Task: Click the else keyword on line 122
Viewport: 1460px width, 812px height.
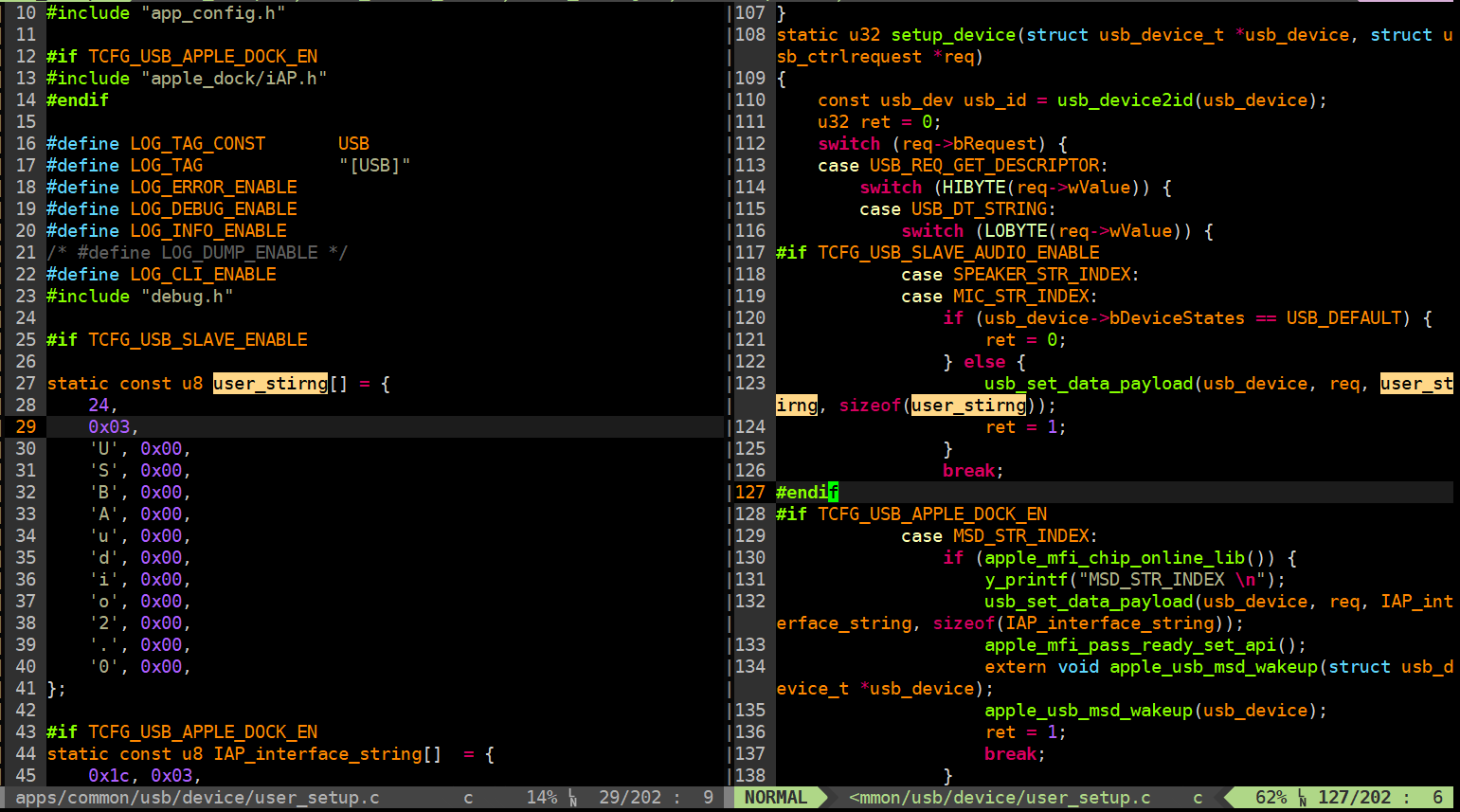Action: coord(984,362)
